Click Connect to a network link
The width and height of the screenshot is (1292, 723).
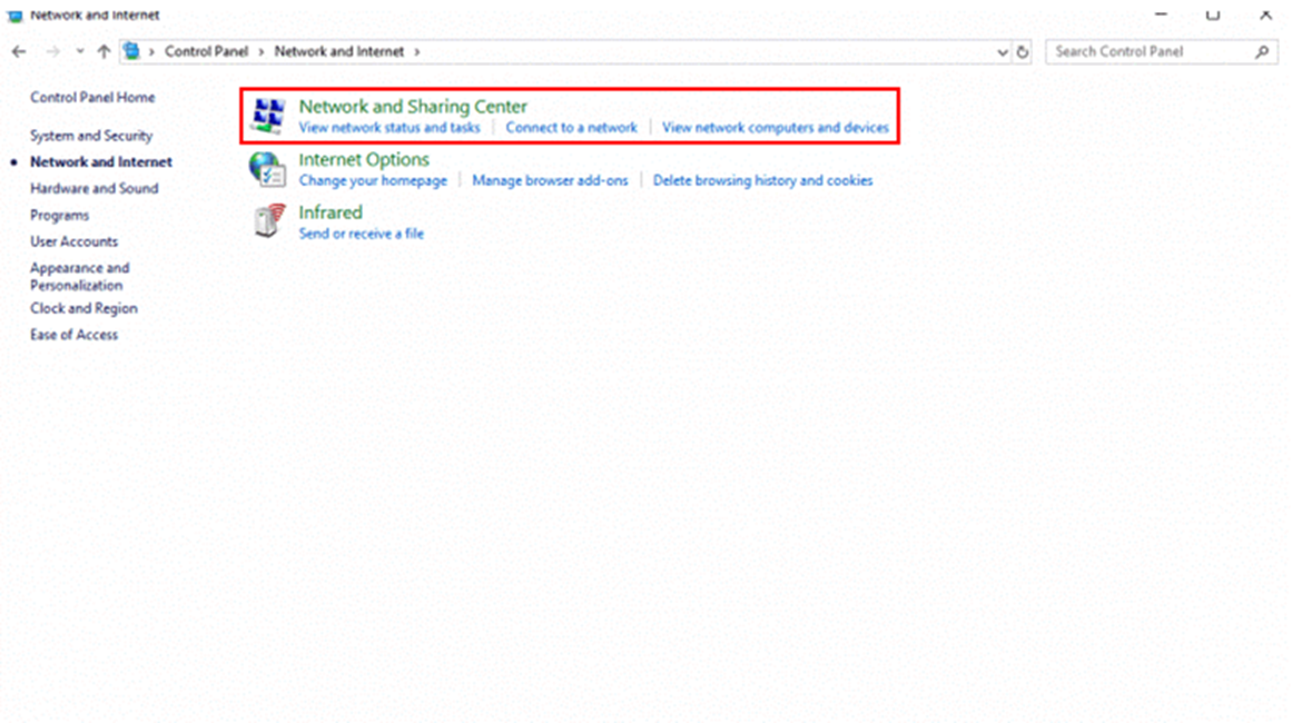(571, 128)
